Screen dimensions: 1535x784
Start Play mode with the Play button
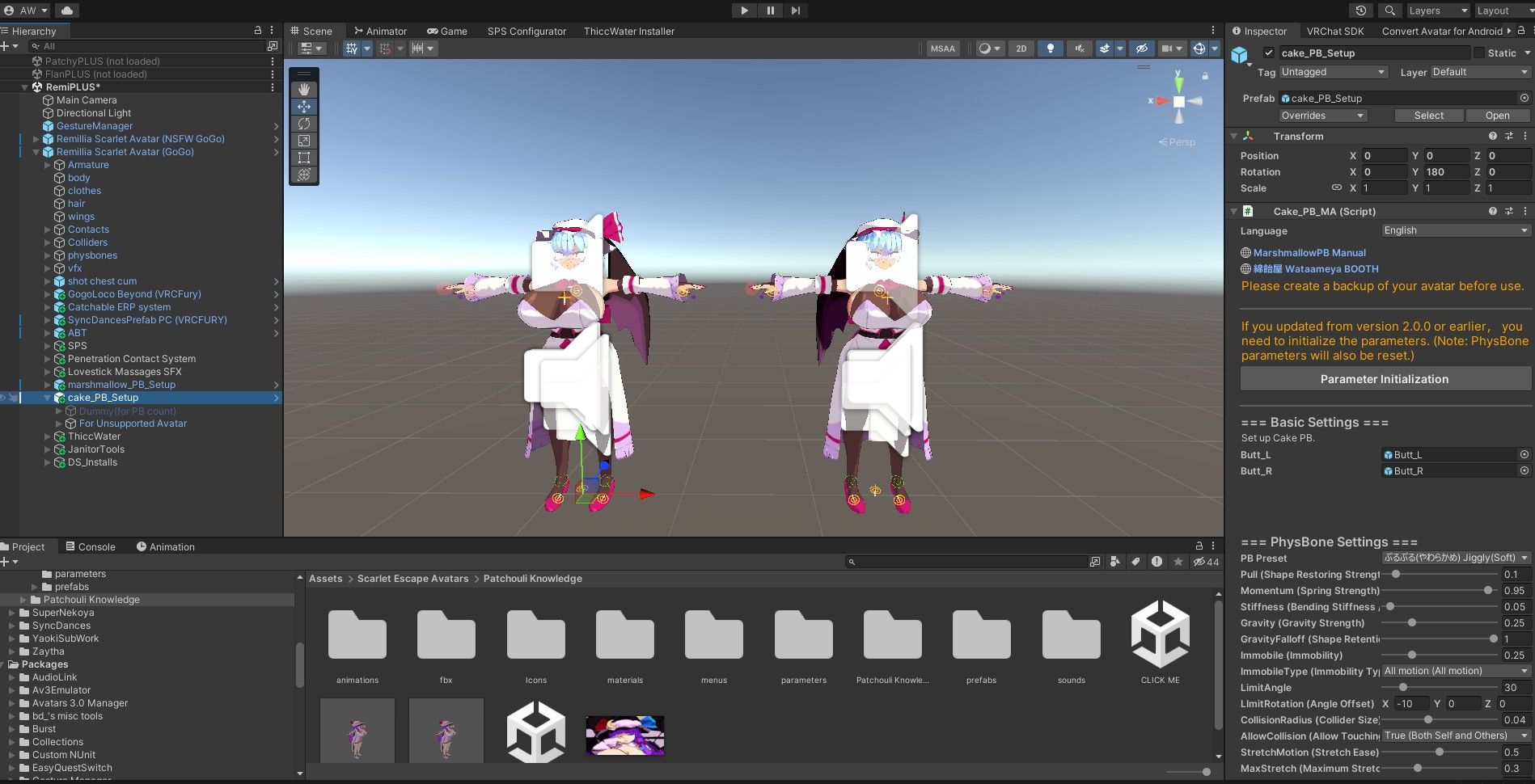[744, 11]
